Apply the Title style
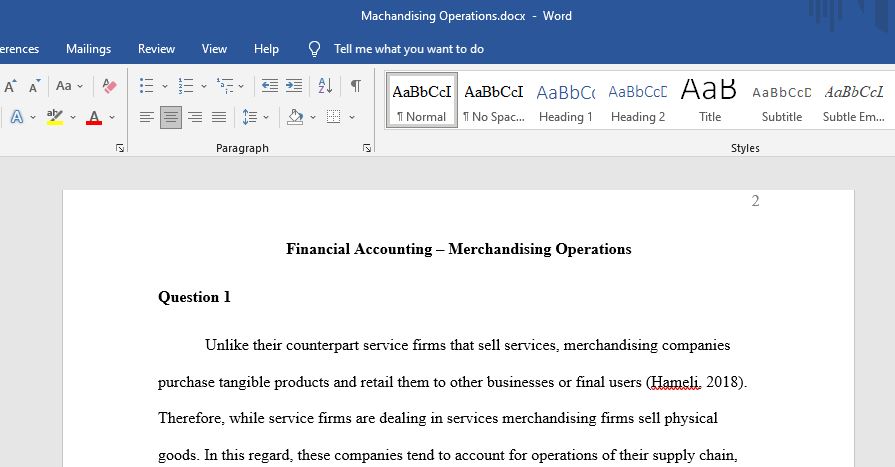 pos(709,101)
